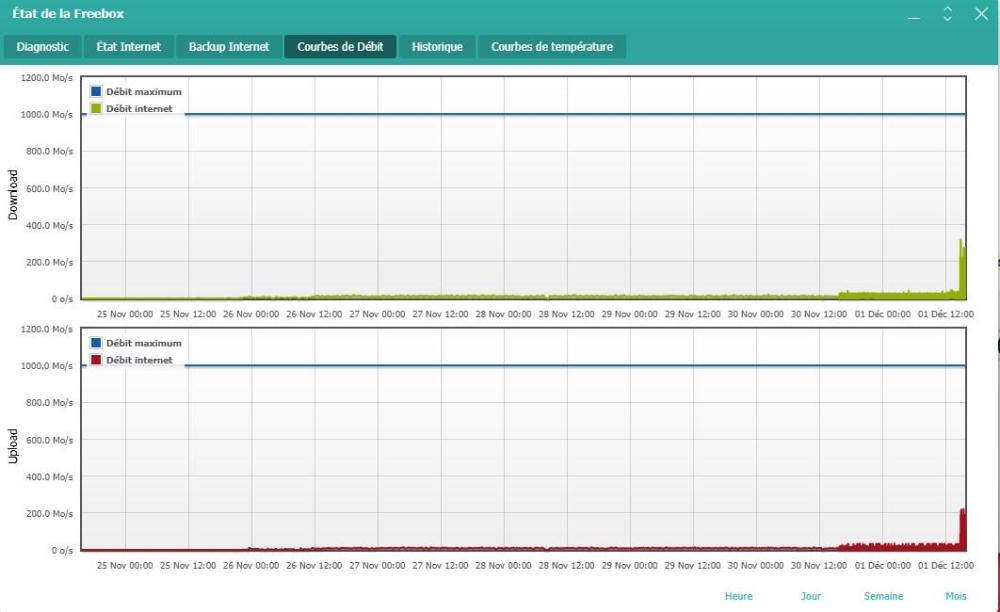Screen dimensions: 1000x612
Task: Click the up-down chevron window resize icon
Action: [947, 14]
